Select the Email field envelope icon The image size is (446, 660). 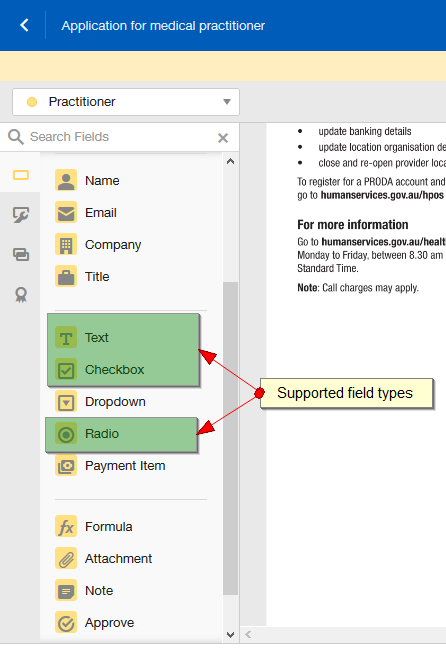pyautogui.click(x=66, y=213)
